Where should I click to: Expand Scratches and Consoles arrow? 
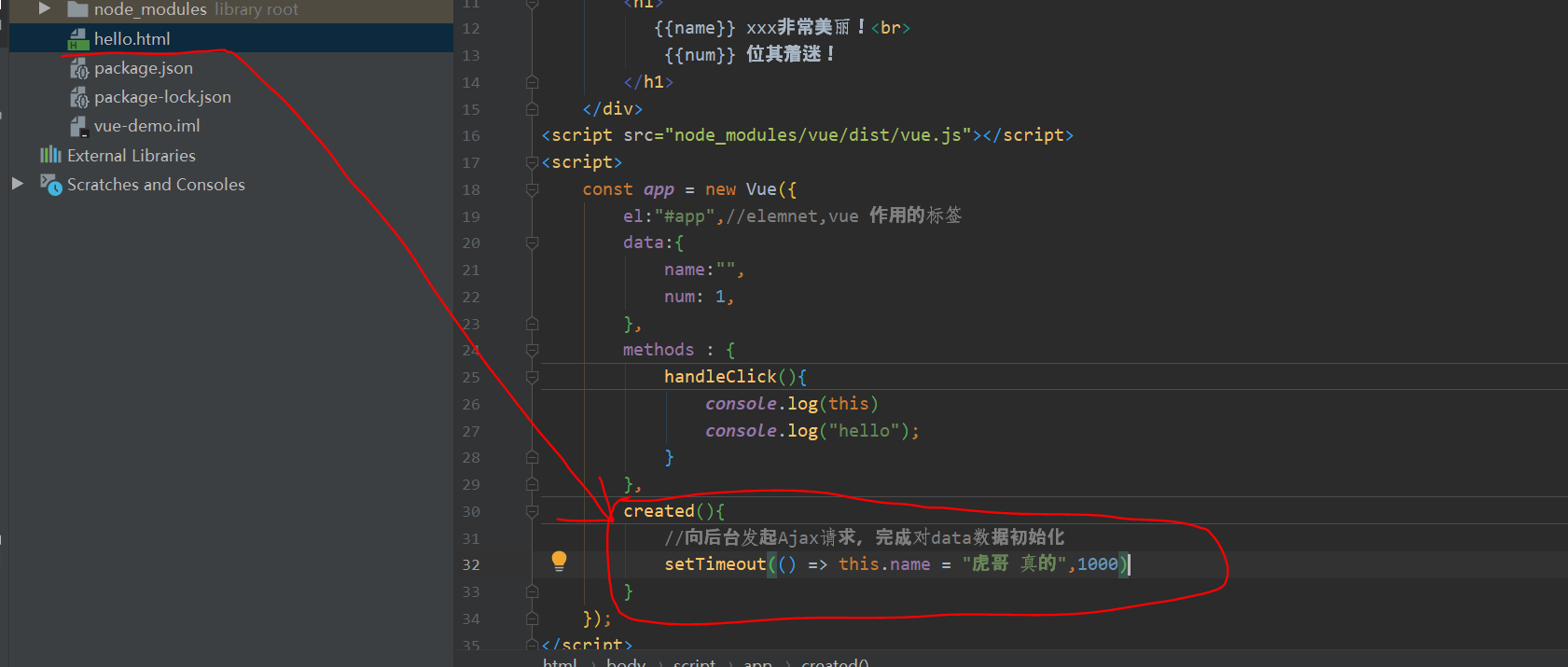pos(17,184)
